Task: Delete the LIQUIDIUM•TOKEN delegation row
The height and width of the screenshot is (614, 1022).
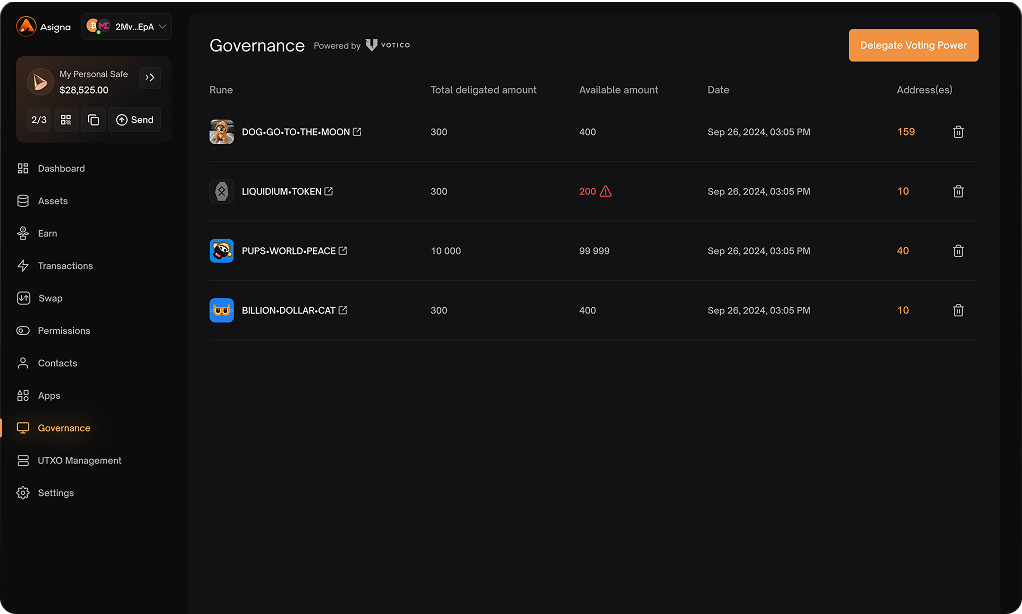Action: pos(958,191)
